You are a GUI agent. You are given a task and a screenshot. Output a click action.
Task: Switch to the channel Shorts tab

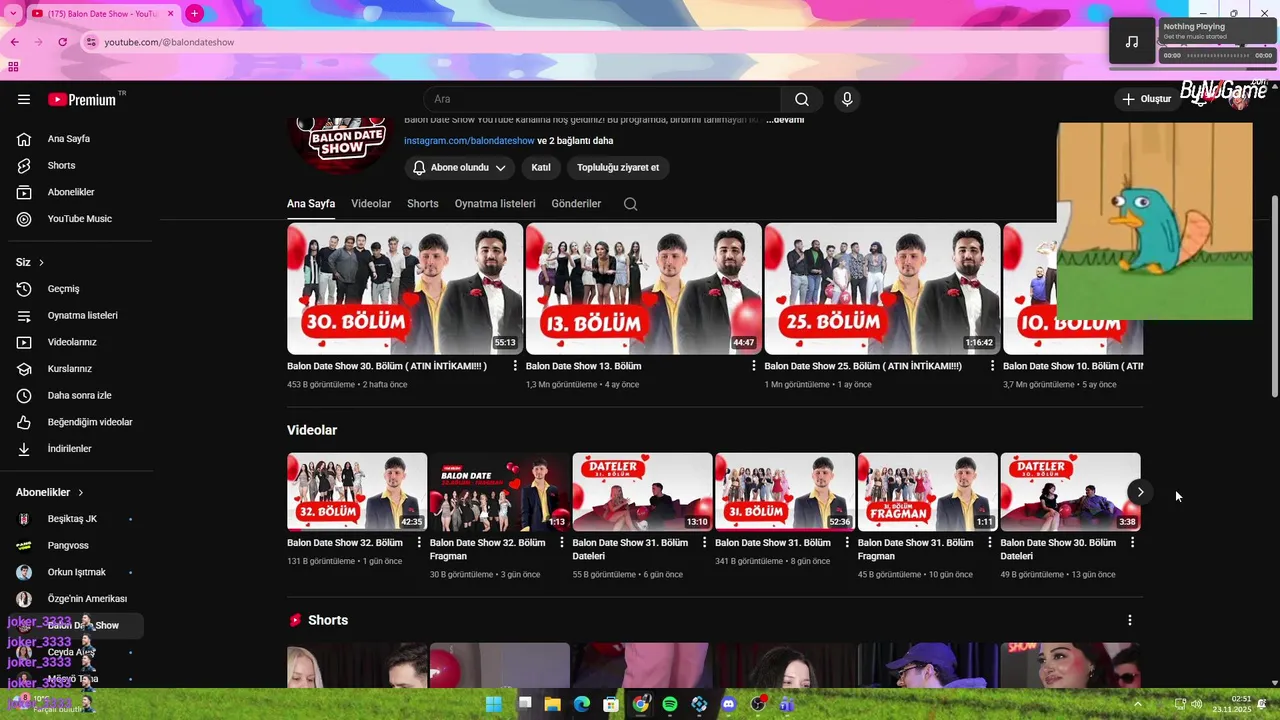pos(423,204)
